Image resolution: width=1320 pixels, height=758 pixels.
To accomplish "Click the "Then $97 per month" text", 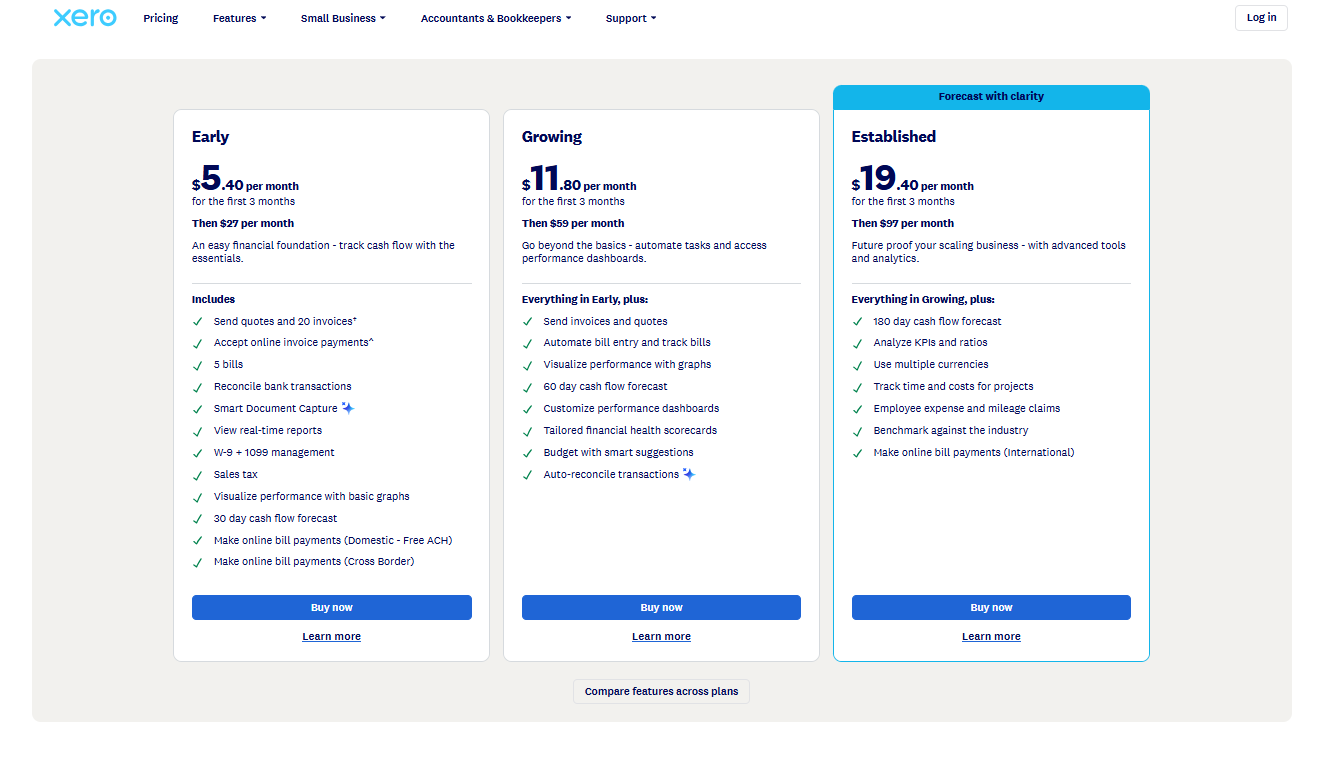I will (903, 223).
